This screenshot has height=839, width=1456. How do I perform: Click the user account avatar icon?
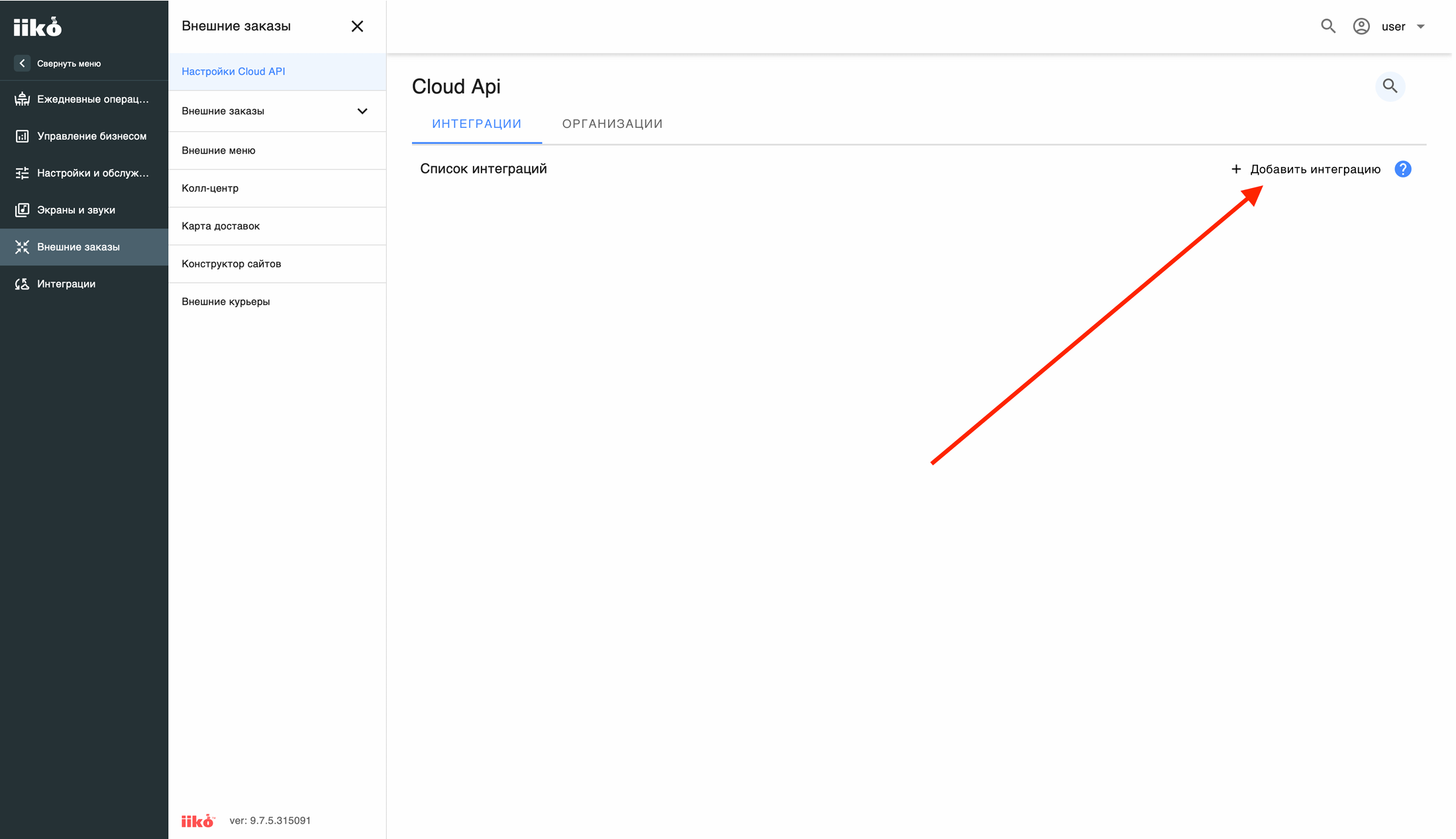(1361, 26)
